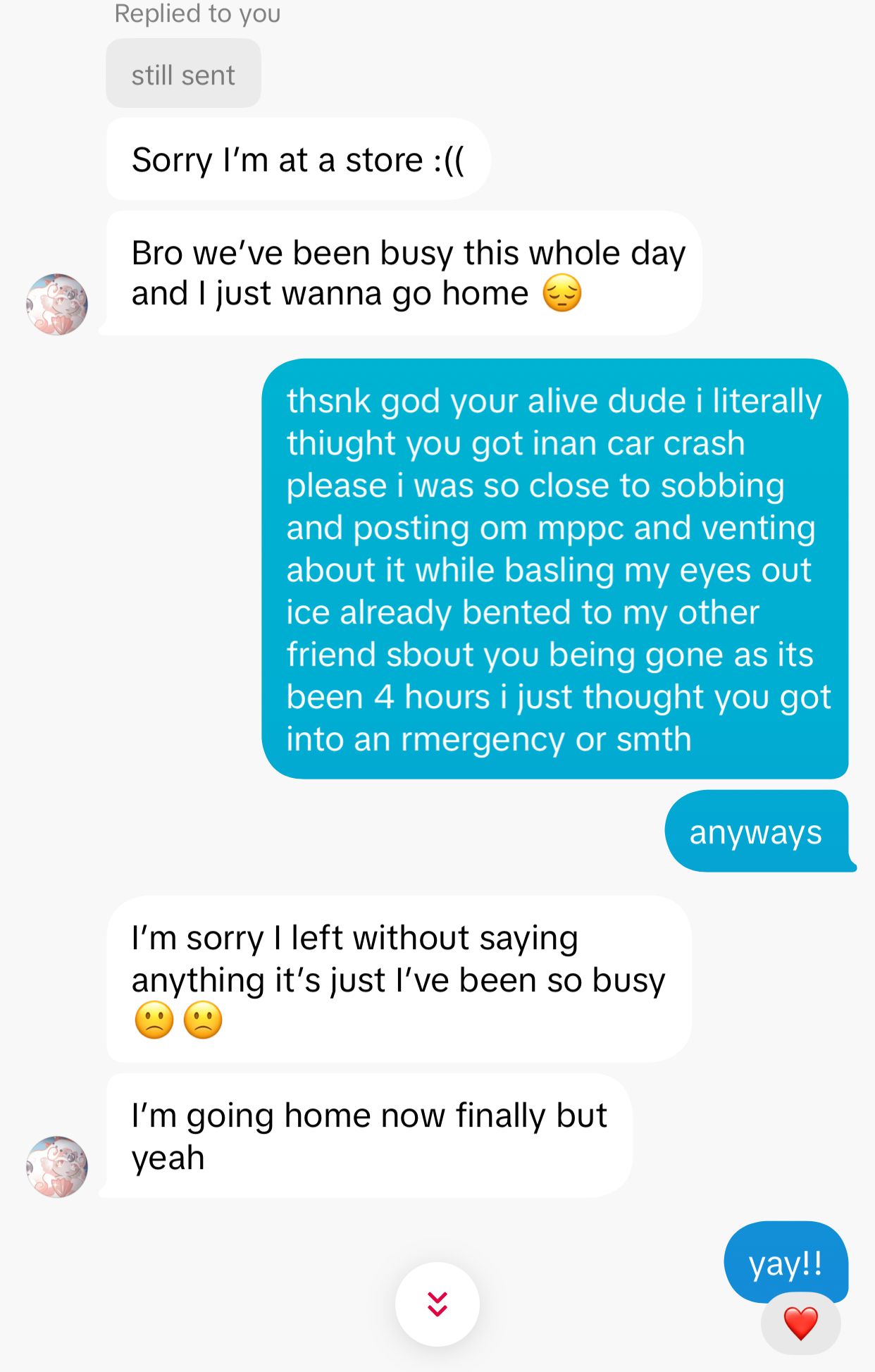
Task: Select the blue 'yay!!' message bubble
Action: pyautogui.click(x=786, y=1262)
